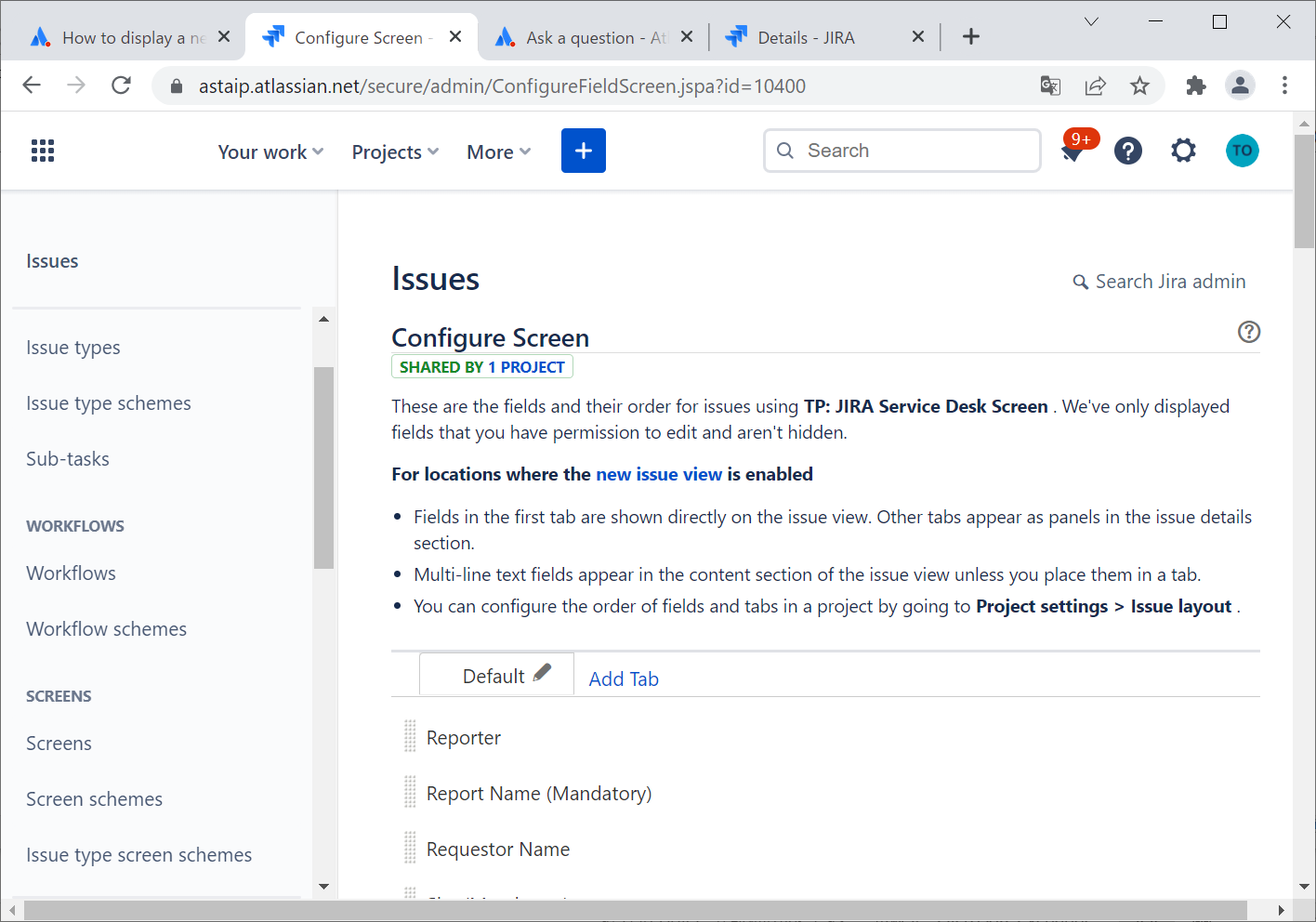Select the Default screen tab

[496, 675]
